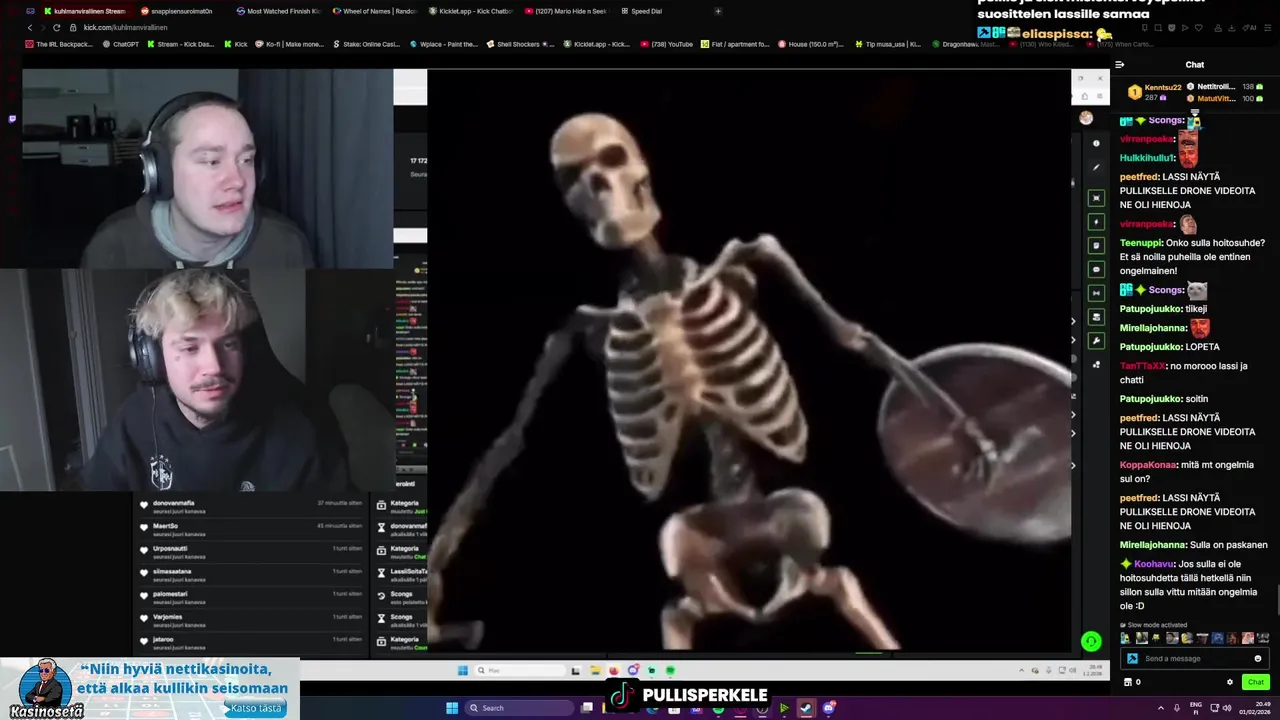Open the taskbar volume control
The height and width of the screenshot is (720, 1280).
(1227, 708)
